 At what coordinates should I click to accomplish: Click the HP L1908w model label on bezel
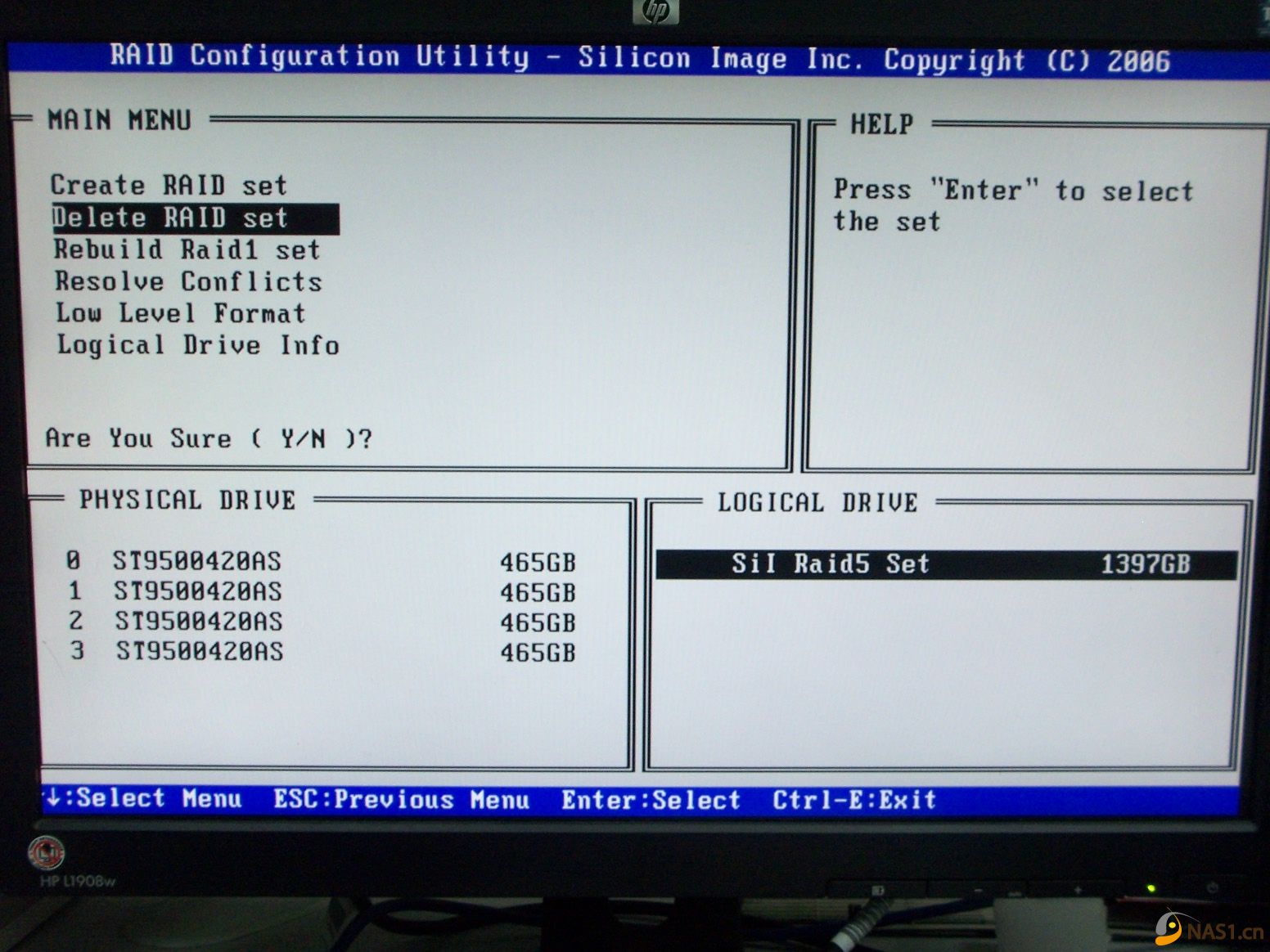point(78,882)
